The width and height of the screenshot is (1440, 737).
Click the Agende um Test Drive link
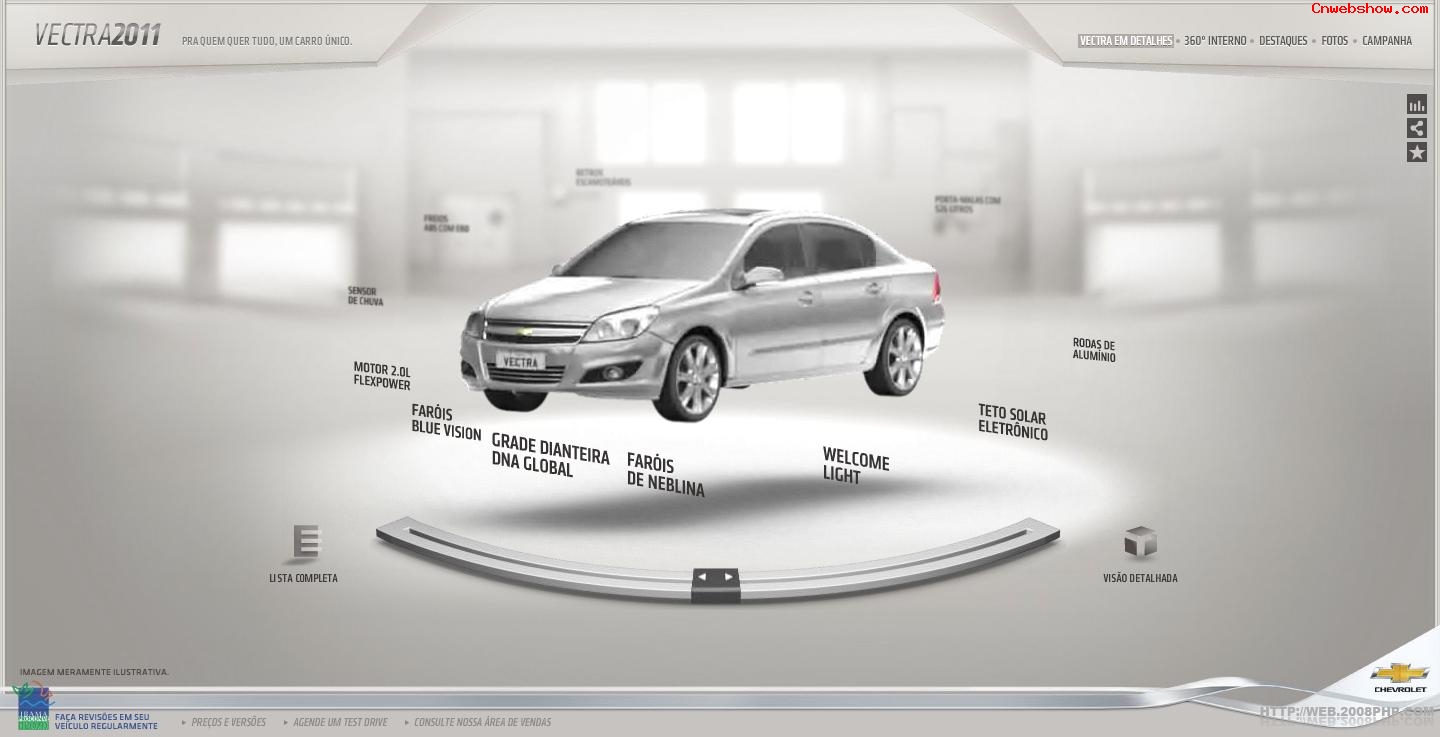click(339, 722)
